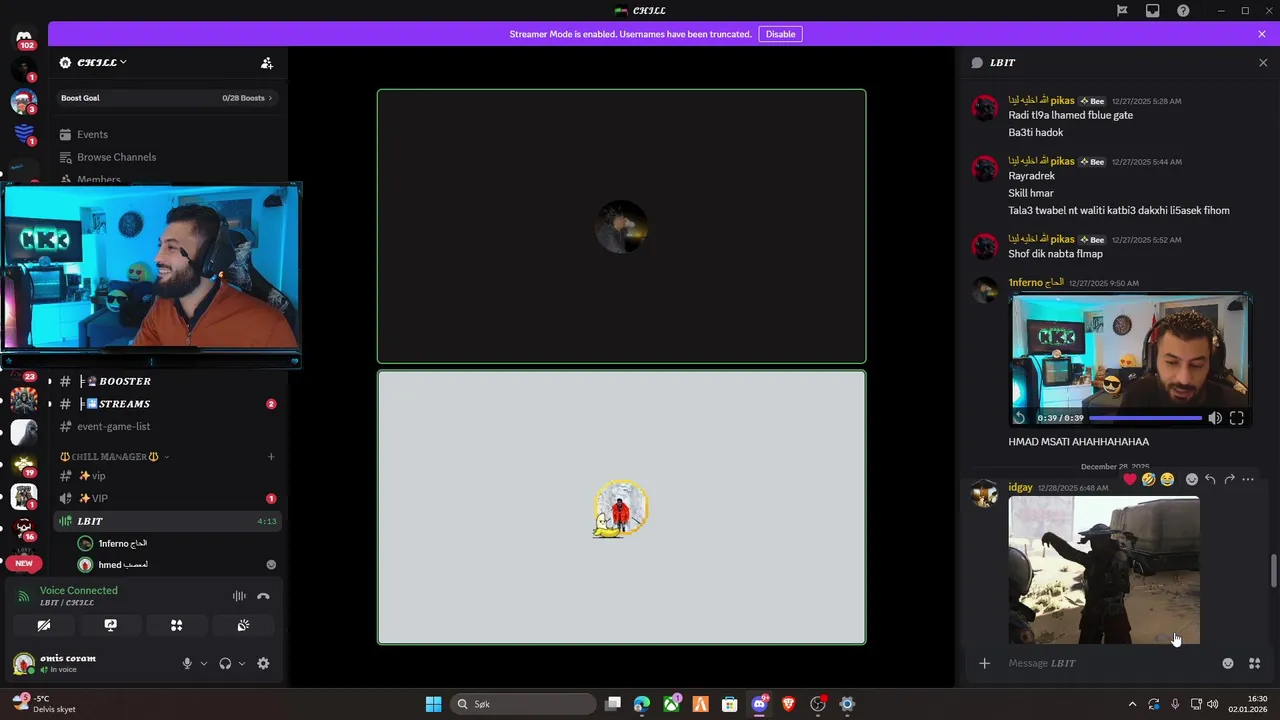Forward idgay's message
Viewport: 1280px width, 720px height.
(x=1229, y=479)
